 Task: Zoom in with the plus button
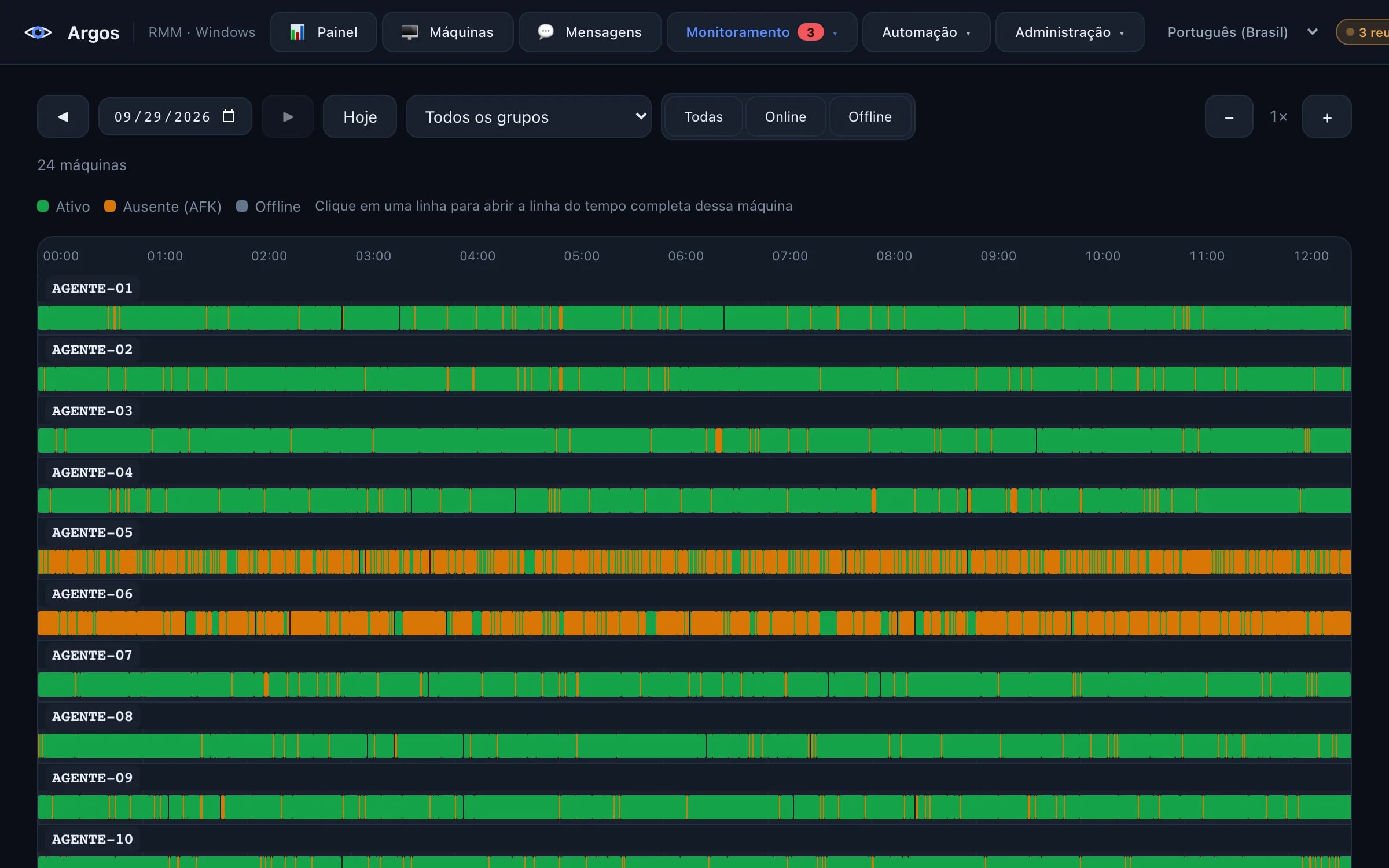tap(1326, 116)
